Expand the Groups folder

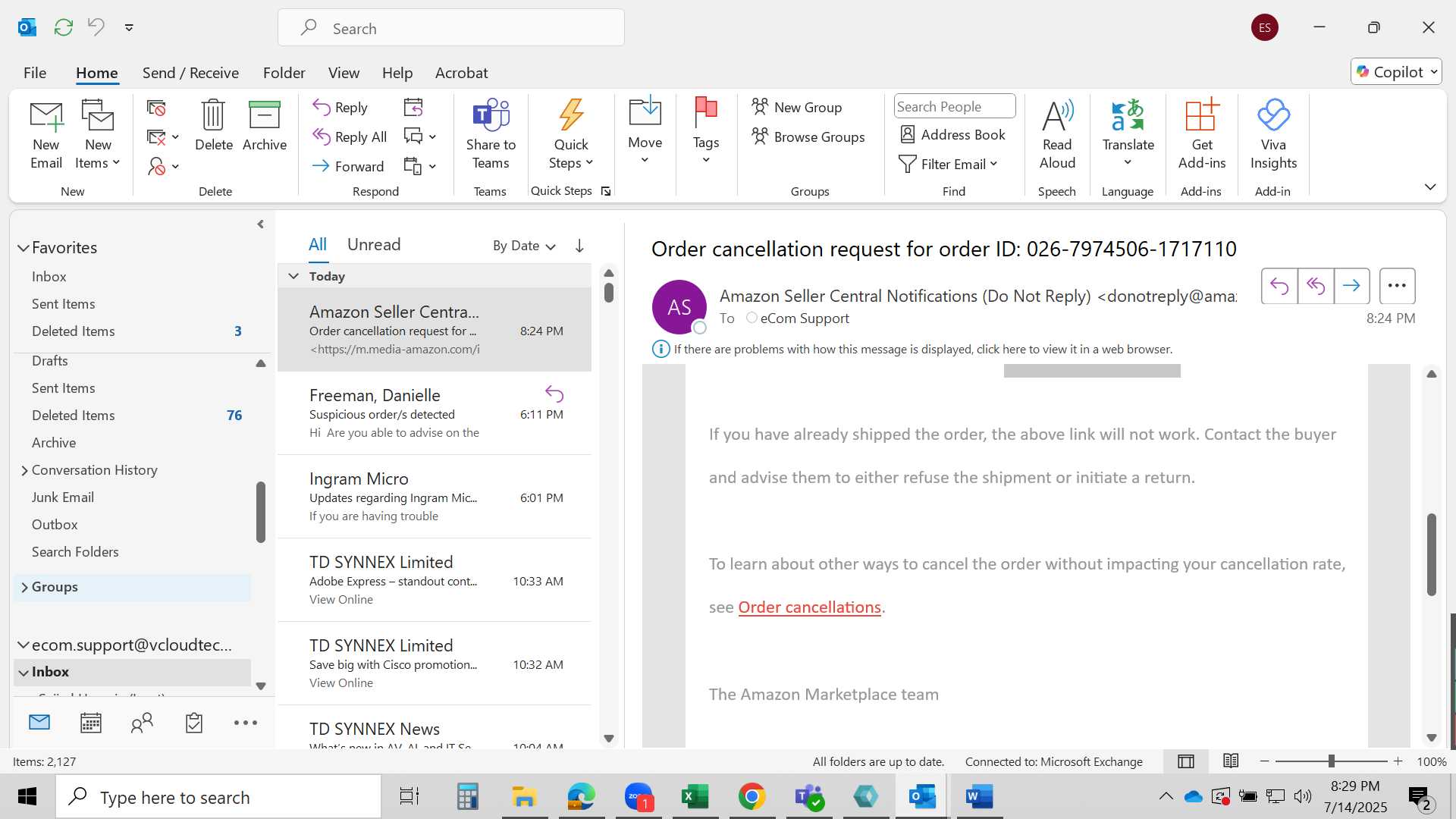click(x=24, y=587)
